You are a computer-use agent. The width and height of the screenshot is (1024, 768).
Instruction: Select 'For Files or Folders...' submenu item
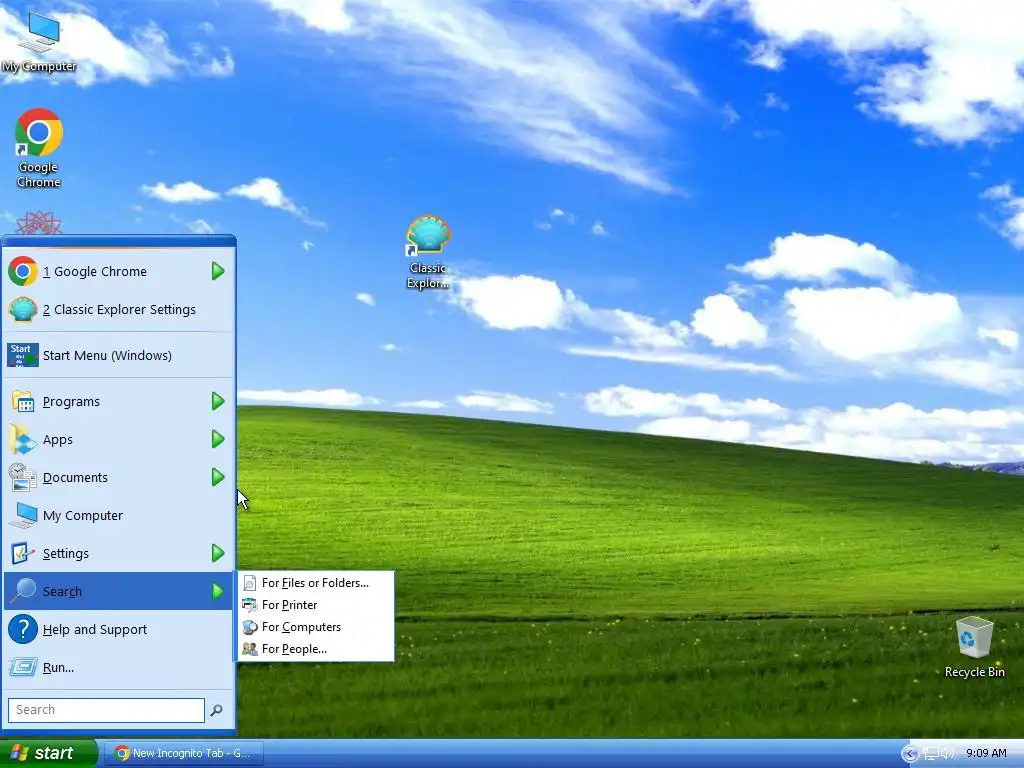click(x=316, y=583)
